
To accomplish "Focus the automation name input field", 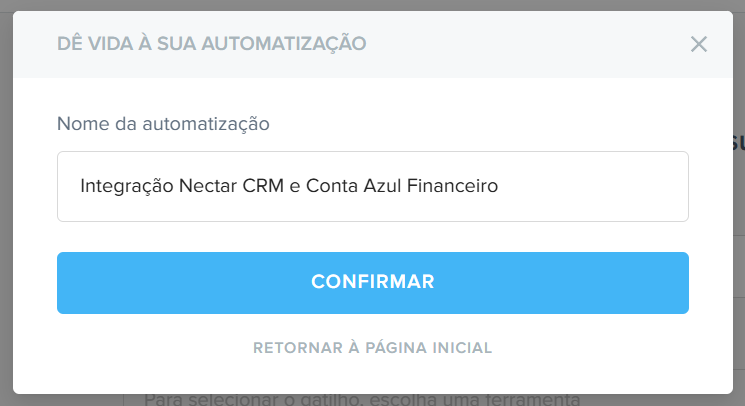I will tap(372, 186).
